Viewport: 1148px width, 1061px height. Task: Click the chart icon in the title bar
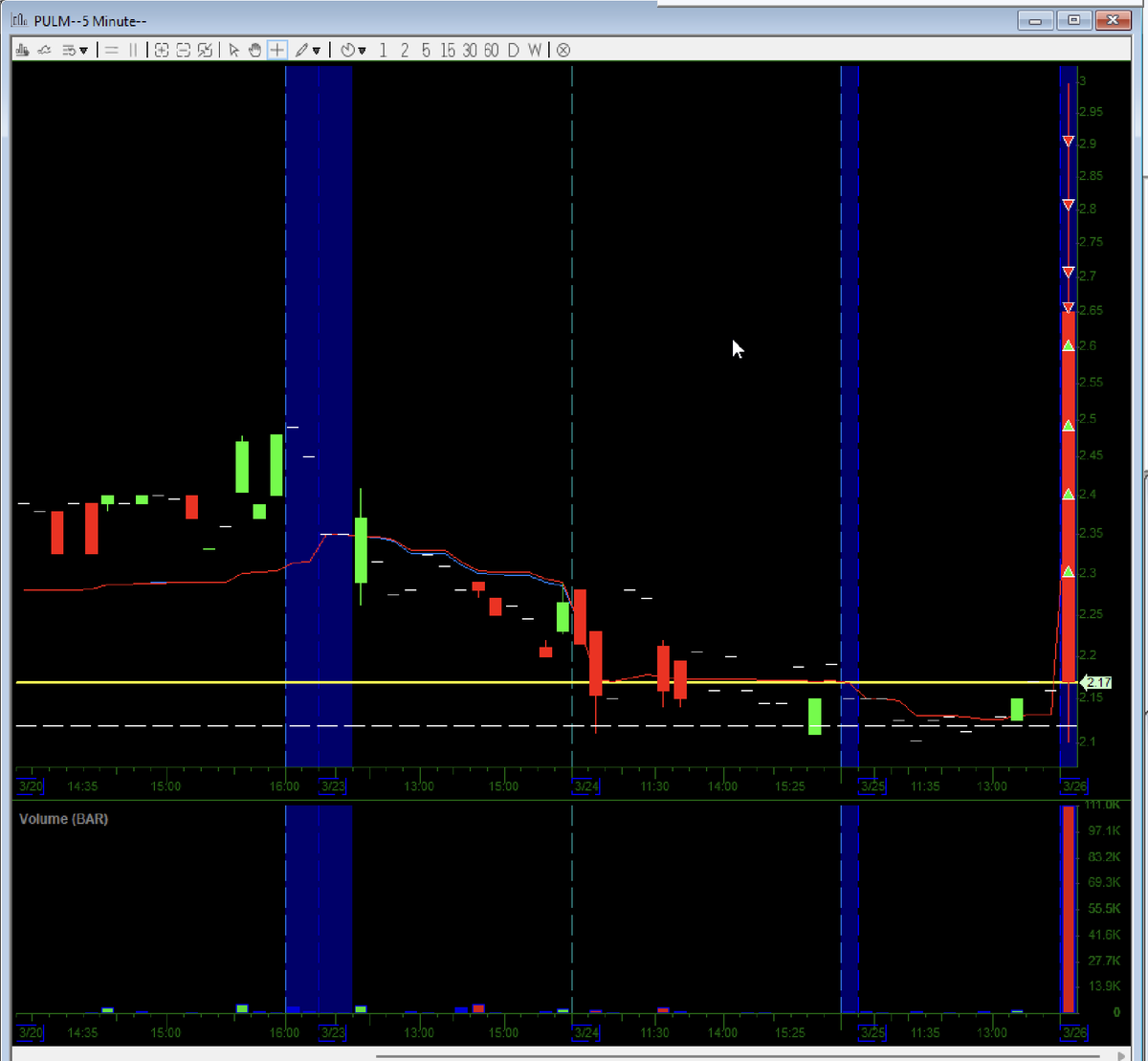pos(21,20)
